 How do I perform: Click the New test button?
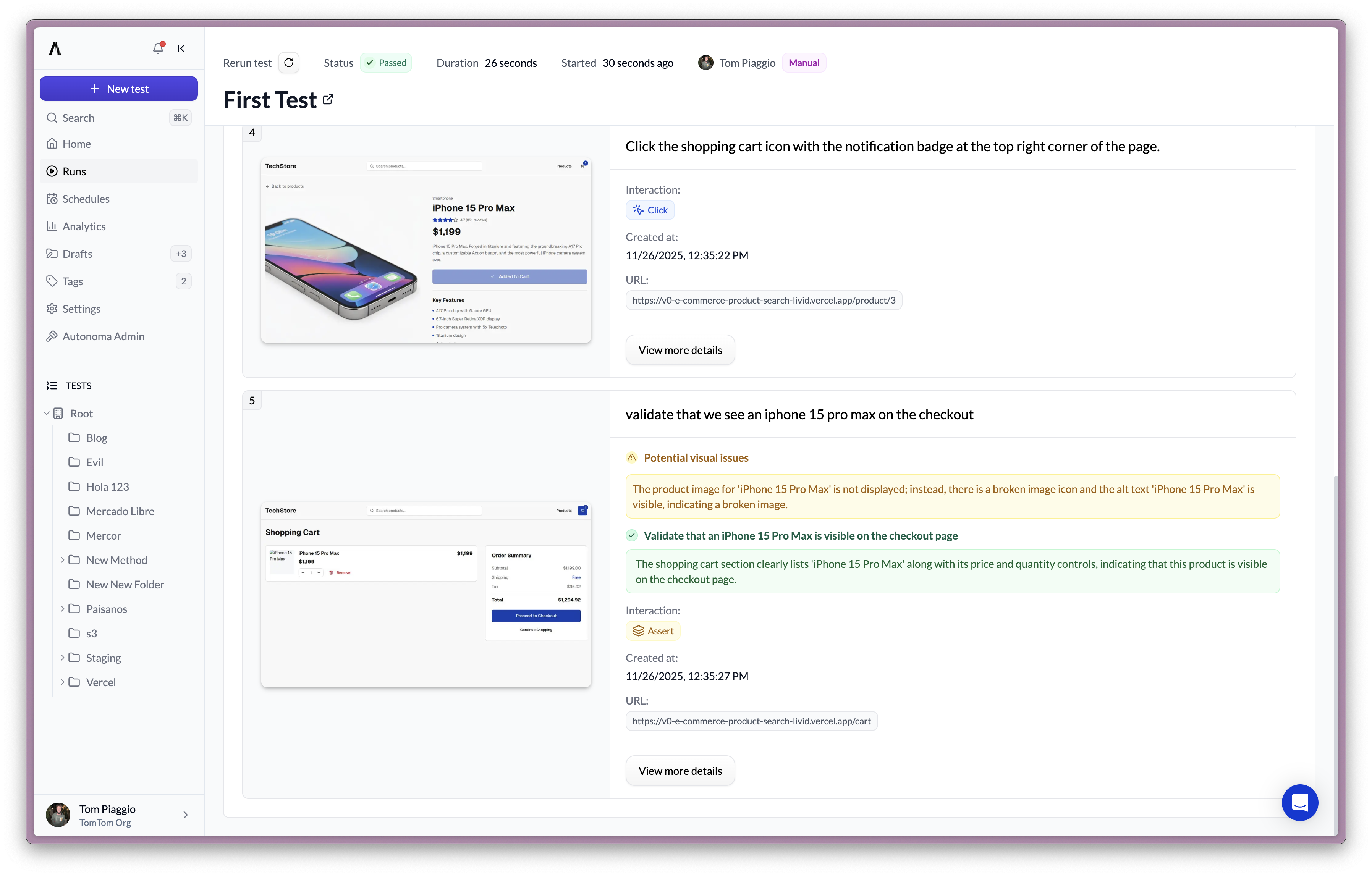pos(118,88)
